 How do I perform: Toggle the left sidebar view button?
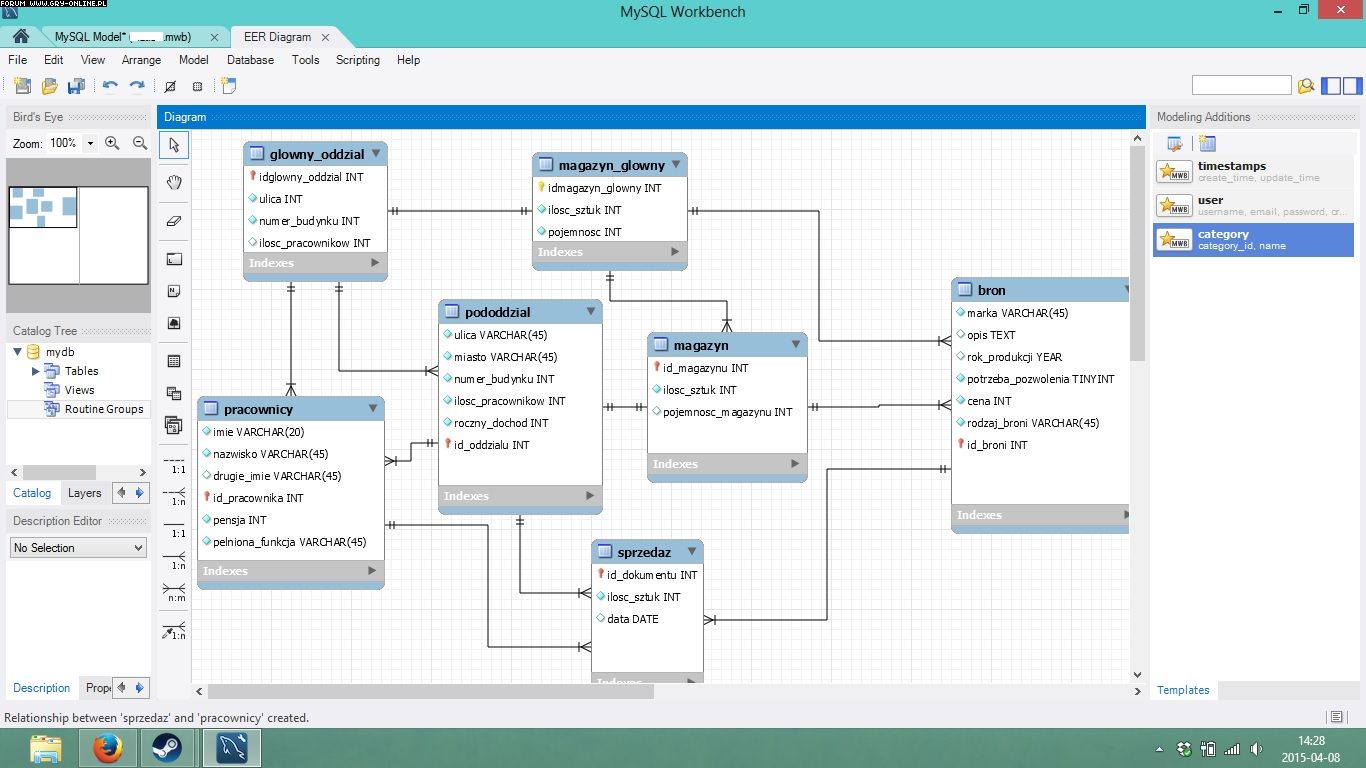coord(1331,86)
